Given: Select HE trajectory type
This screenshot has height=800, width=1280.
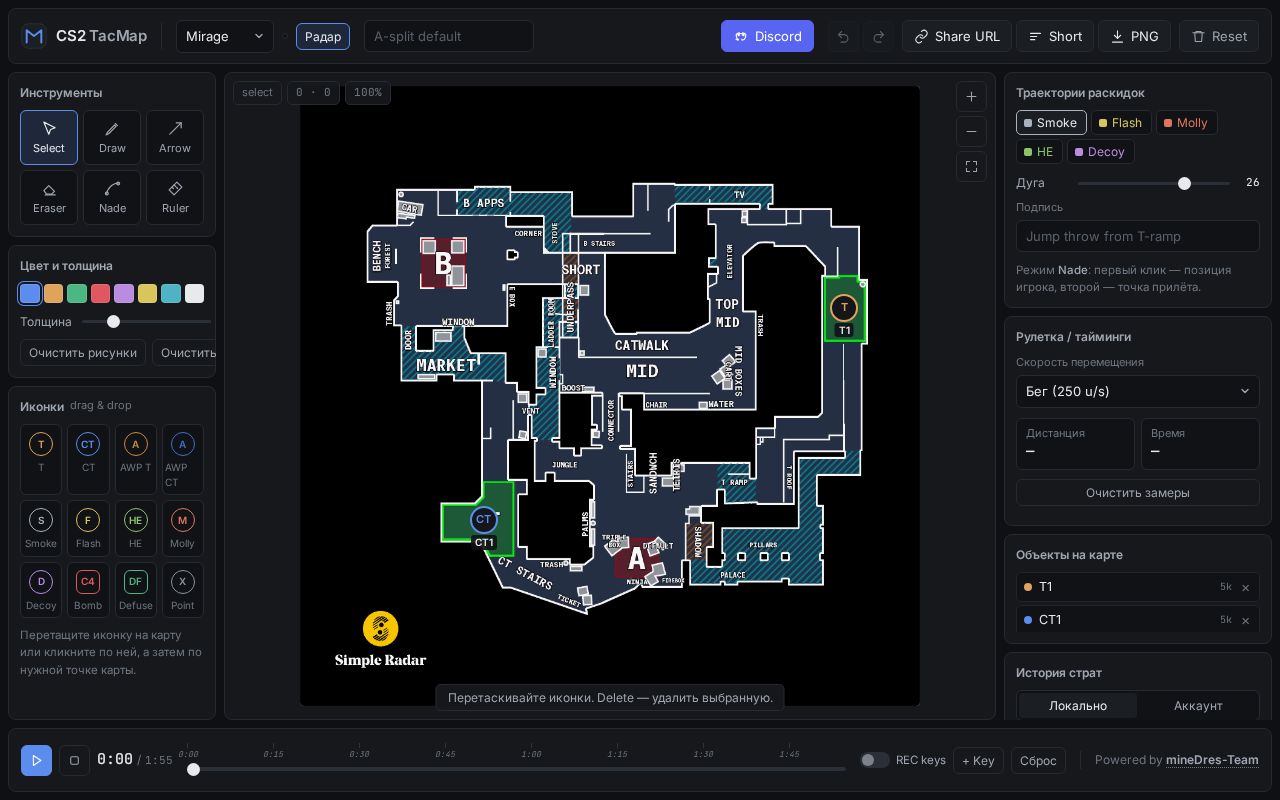Looking at the screenshot, I should (1039, 152).
